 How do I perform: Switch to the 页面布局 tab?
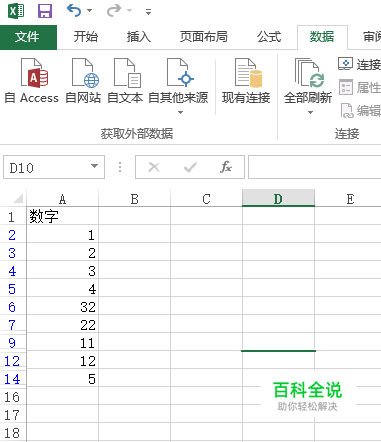point(204,37)
